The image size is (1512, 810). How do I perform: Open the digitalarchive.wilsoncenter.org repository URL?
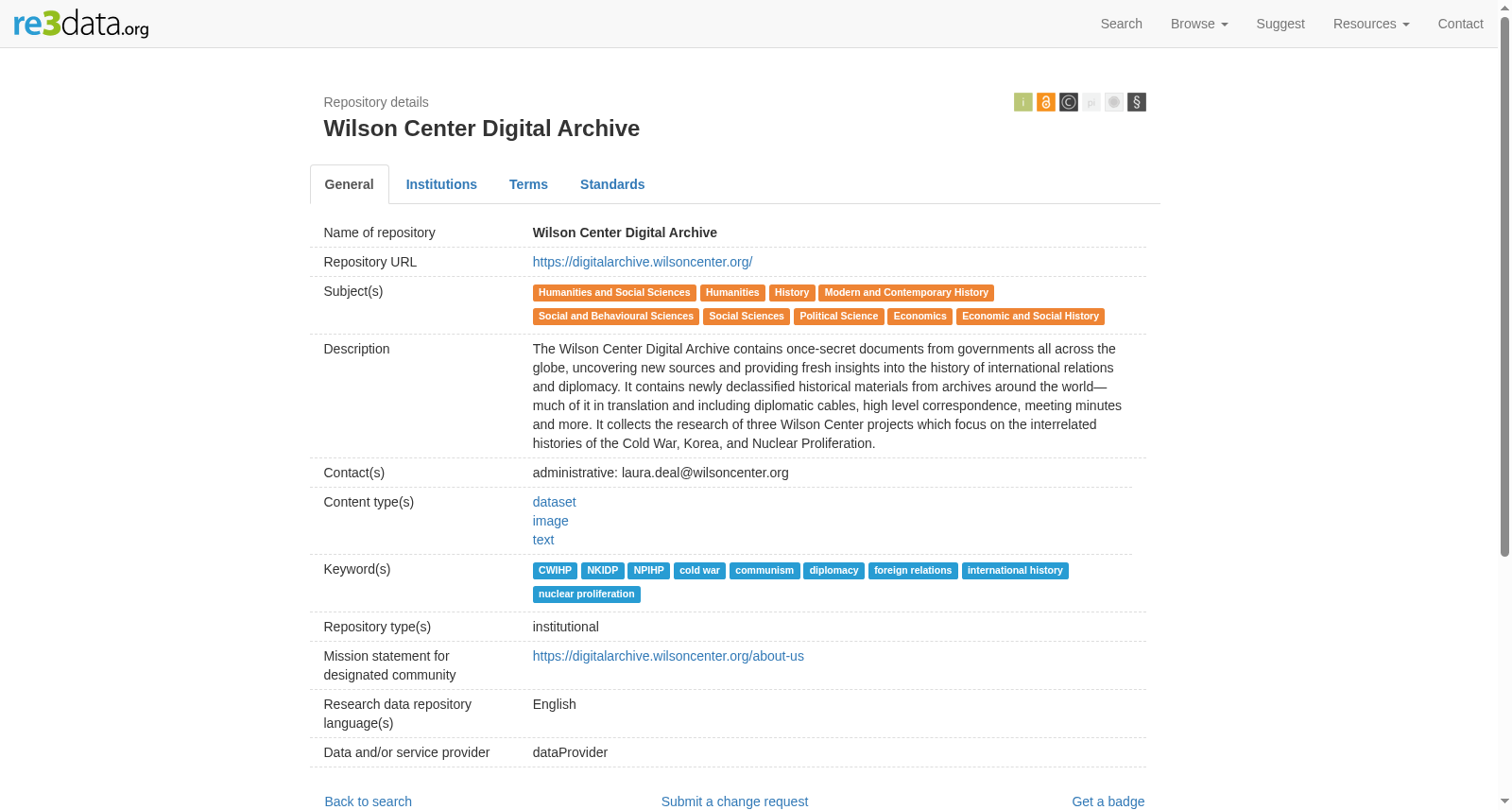[x=643, y=262]
